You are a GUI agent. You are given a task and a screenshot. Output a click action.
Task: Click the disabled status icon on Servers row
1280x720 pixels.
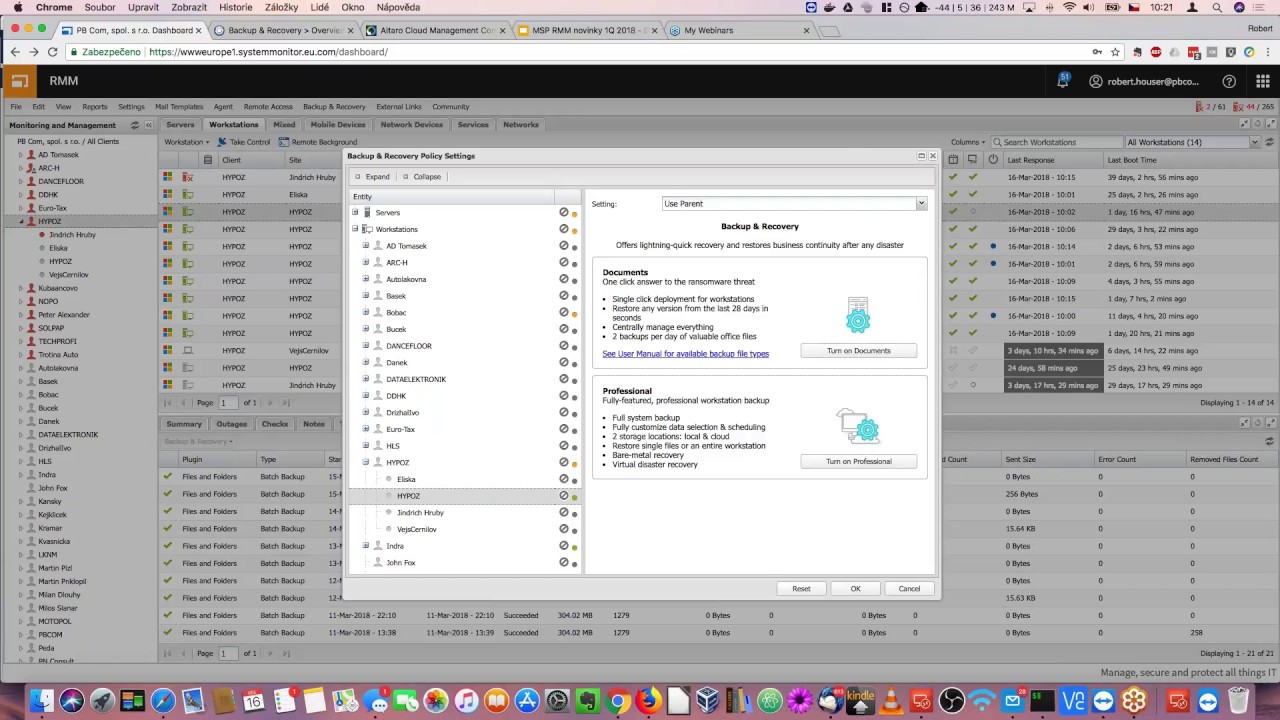coord(564,212)
